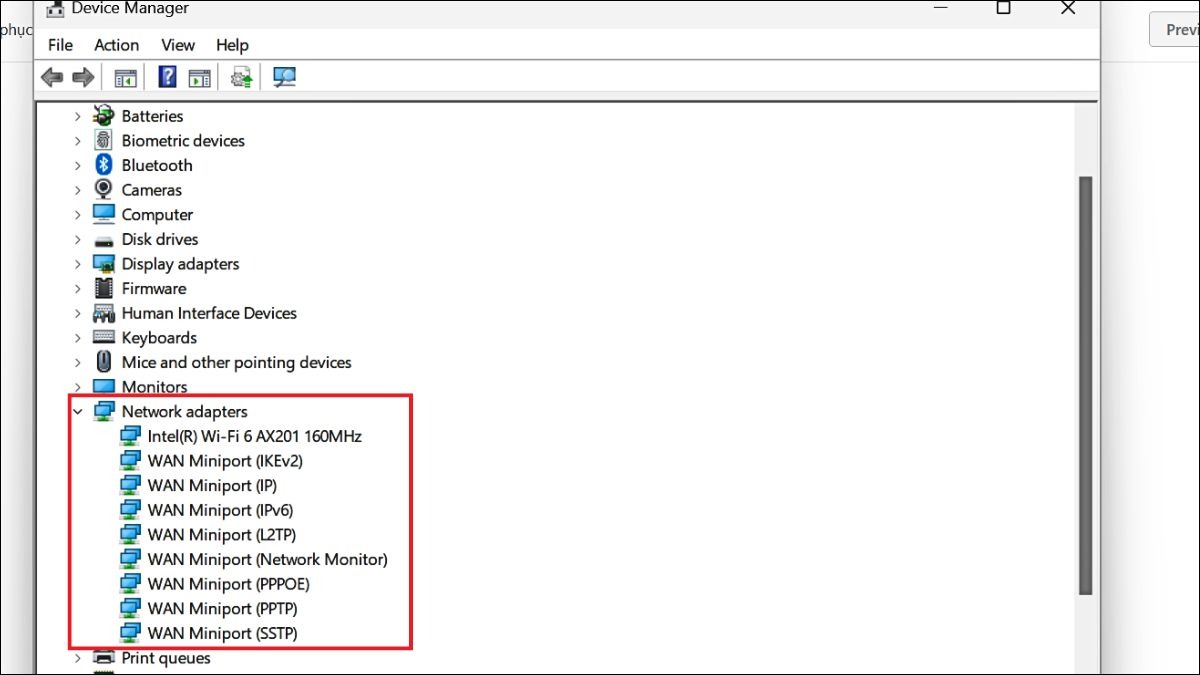
Task: Click the Scan for hardware changes icon
Action: pos(284,77)
